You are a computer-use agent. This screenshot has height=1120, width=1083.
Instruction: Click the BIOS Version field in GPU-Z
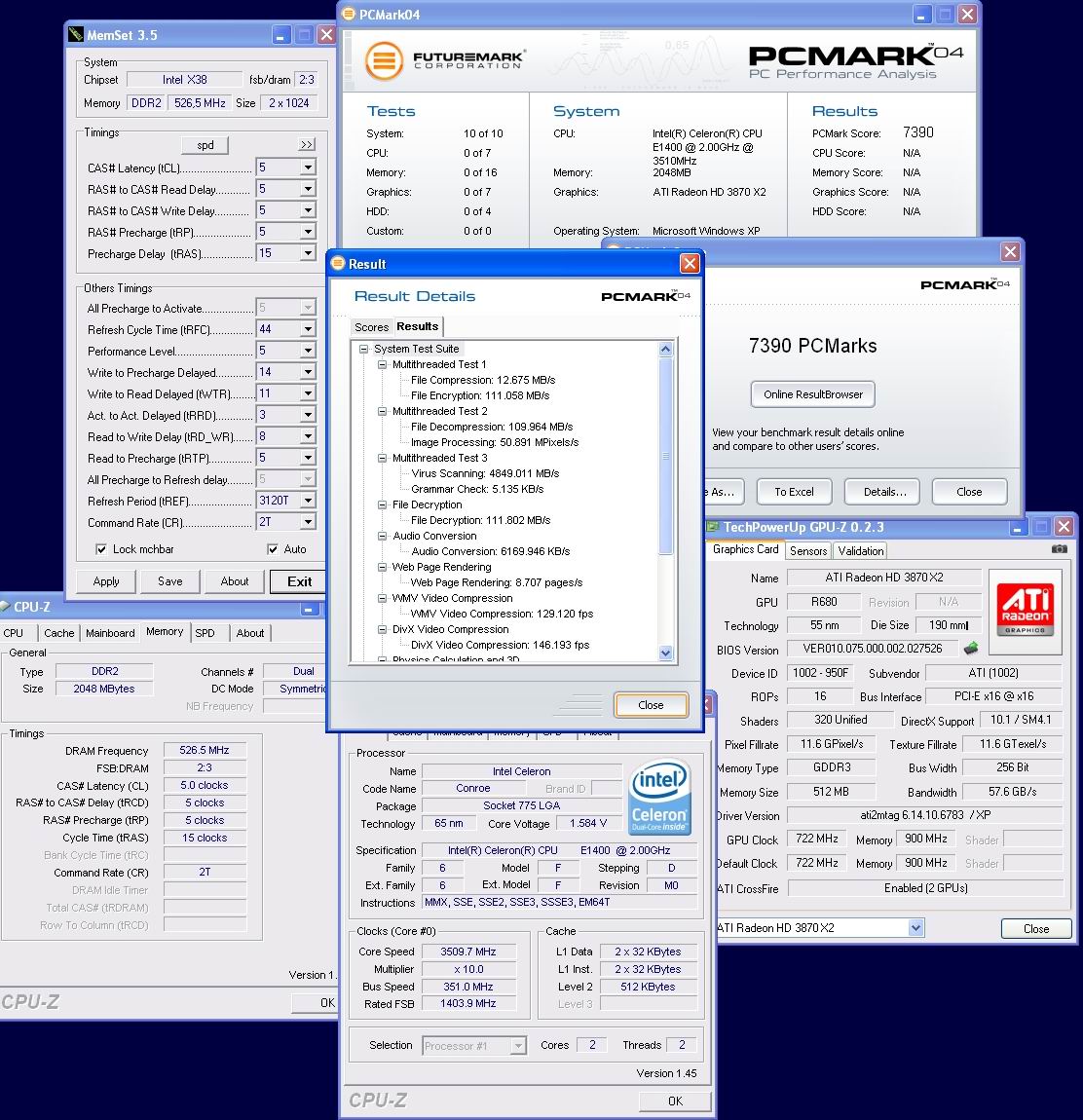pos(873,649)
